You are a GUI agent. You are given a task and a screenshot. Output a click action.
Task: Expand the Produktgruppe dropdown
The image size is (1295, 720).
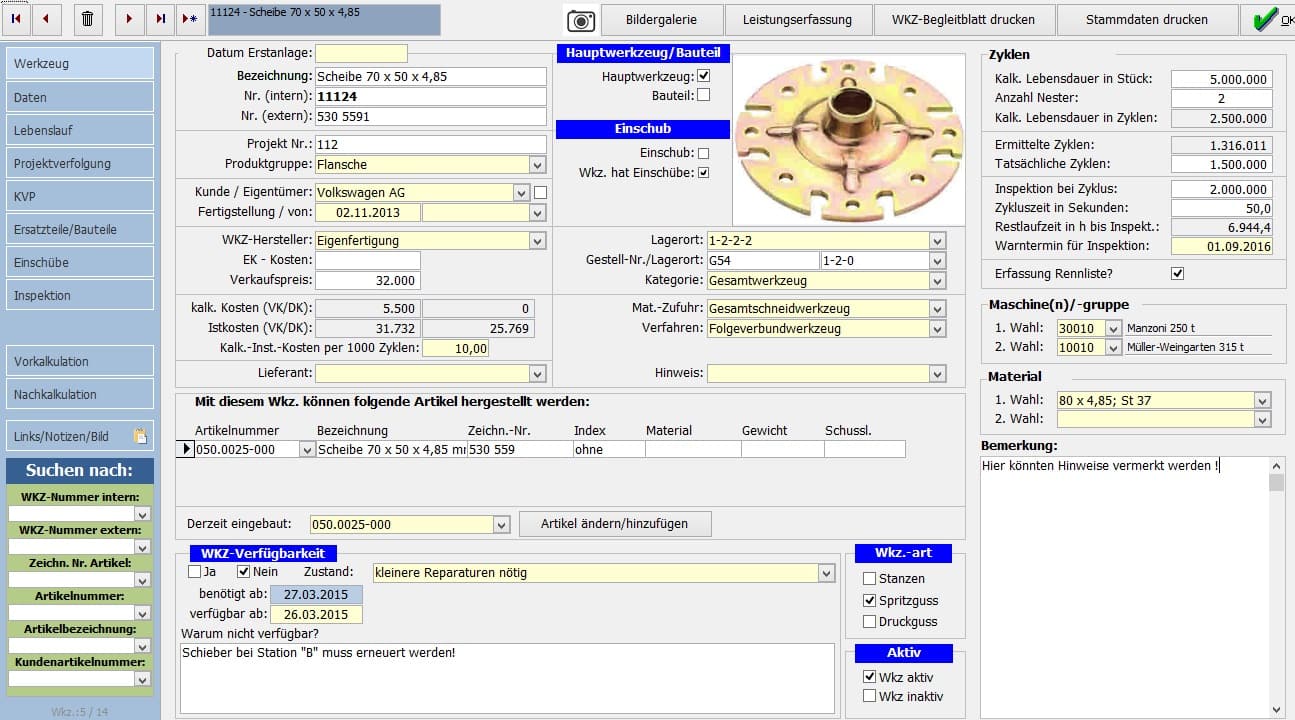pos(538,165)
